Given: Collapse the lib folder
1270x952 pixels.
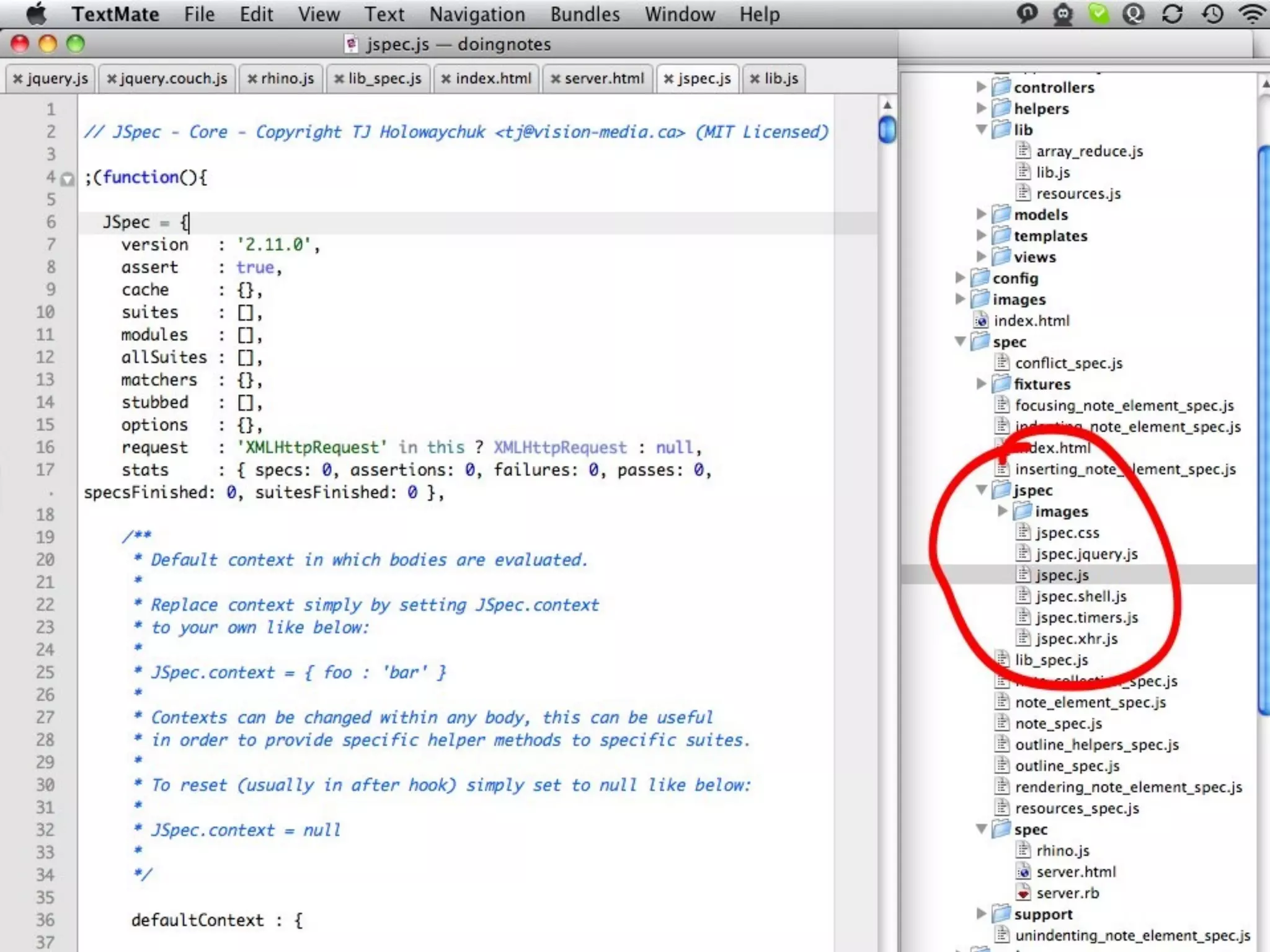Looking at the screenshot, I should (981, 130).
